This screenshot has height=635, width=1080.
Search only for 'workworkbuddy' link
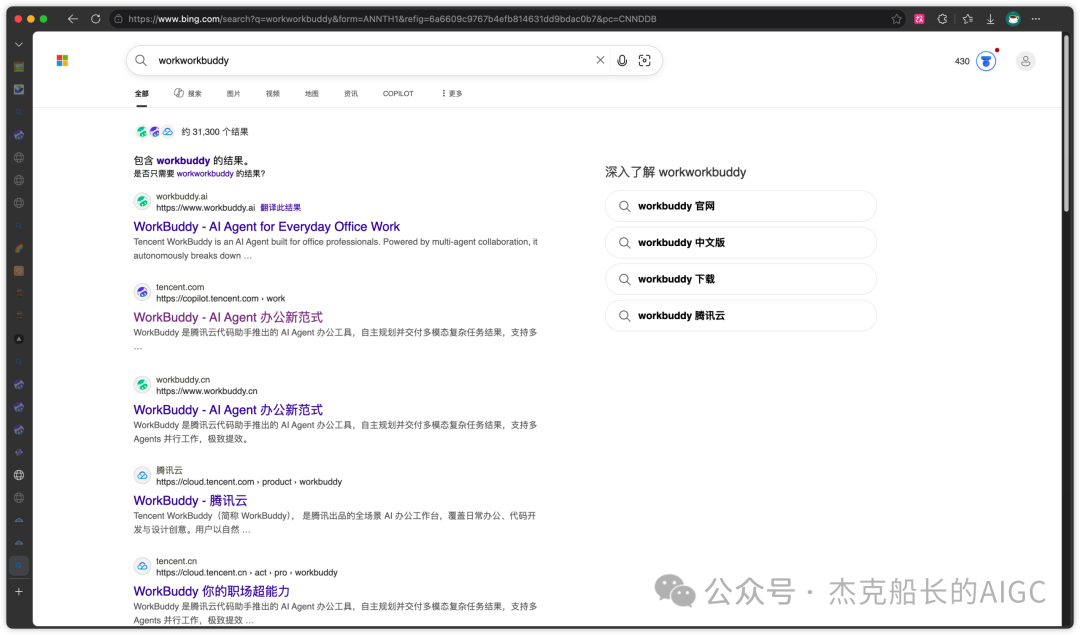coord(205,174)
